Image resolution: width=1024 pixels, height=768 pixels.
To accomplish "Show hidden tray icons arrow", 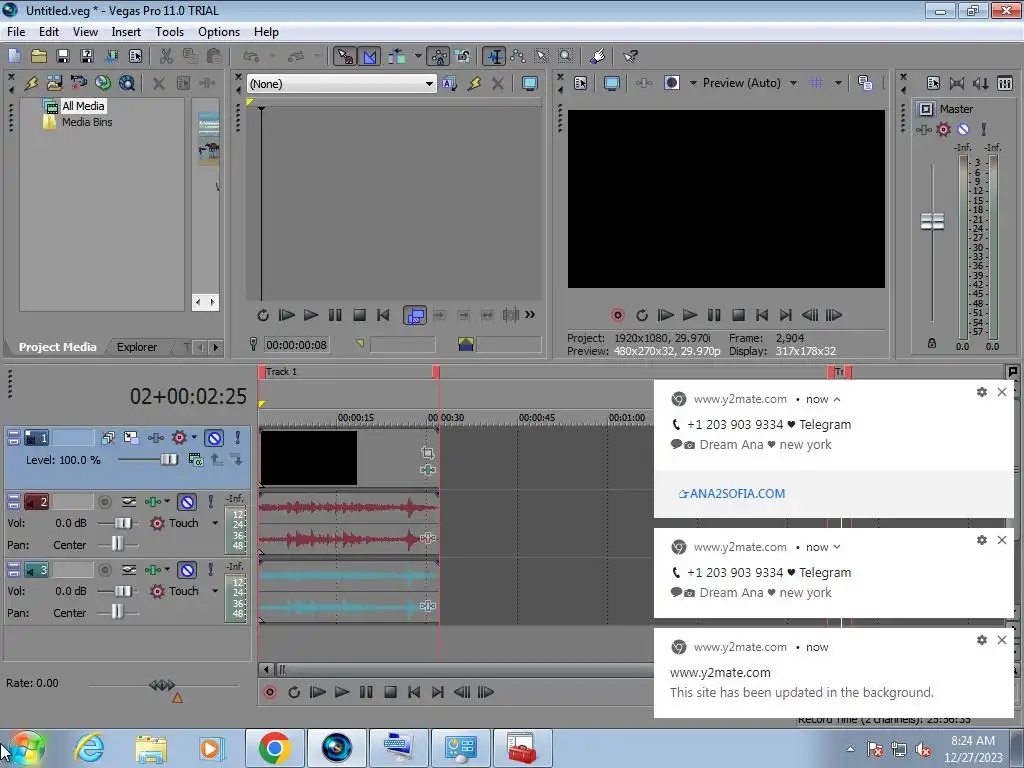I will tap(850, 749).
